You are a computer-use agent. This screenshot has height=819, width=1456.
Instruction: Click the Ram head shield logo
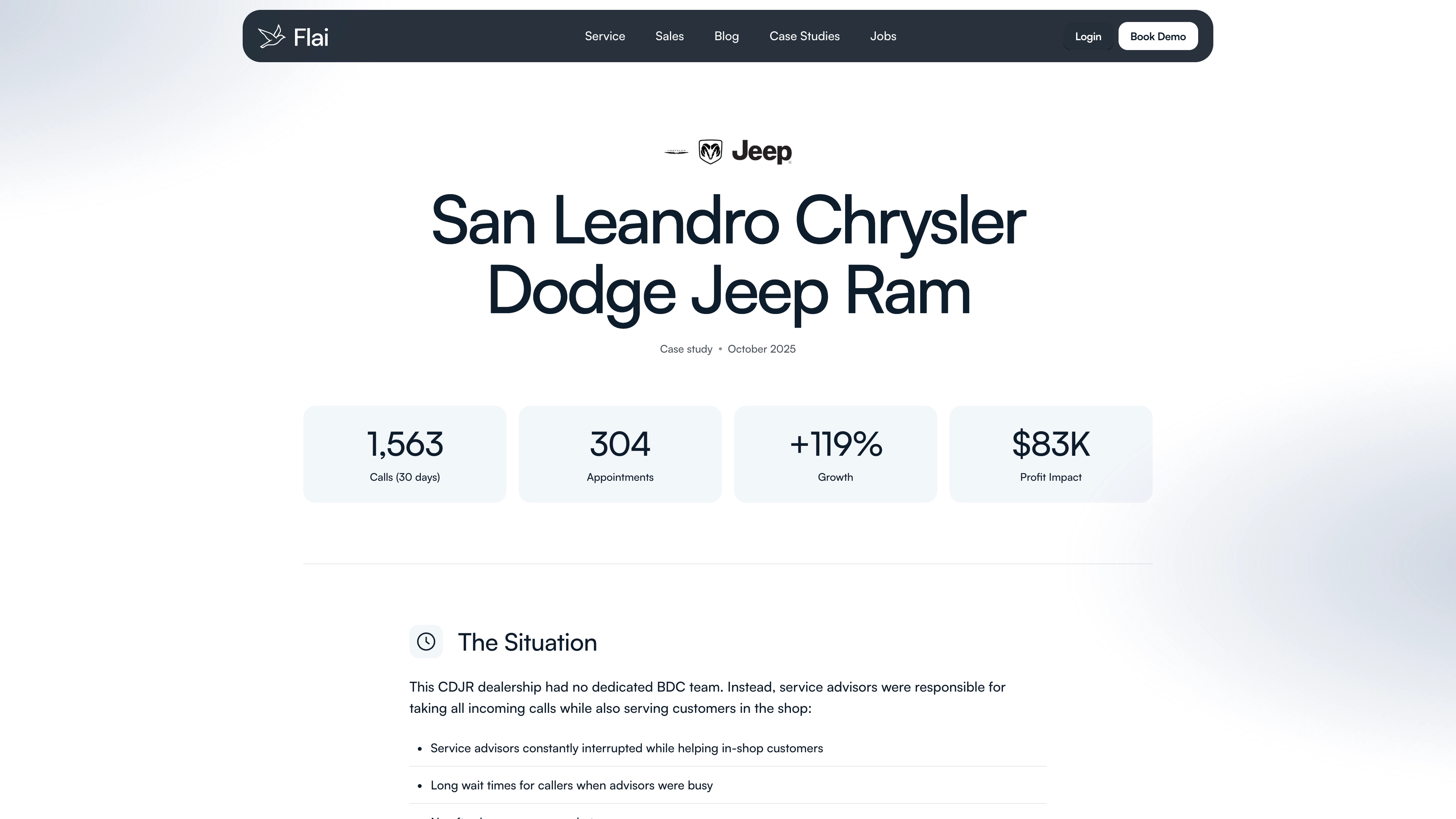point(711,152)
